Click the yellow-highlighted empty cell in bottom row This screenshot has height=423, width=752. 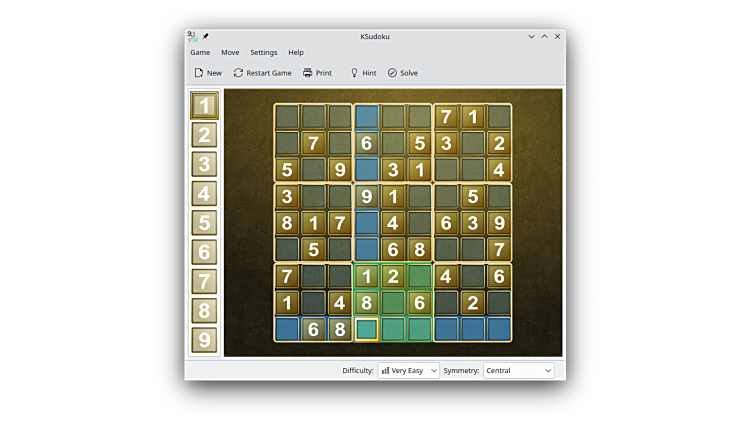(367, 329)
